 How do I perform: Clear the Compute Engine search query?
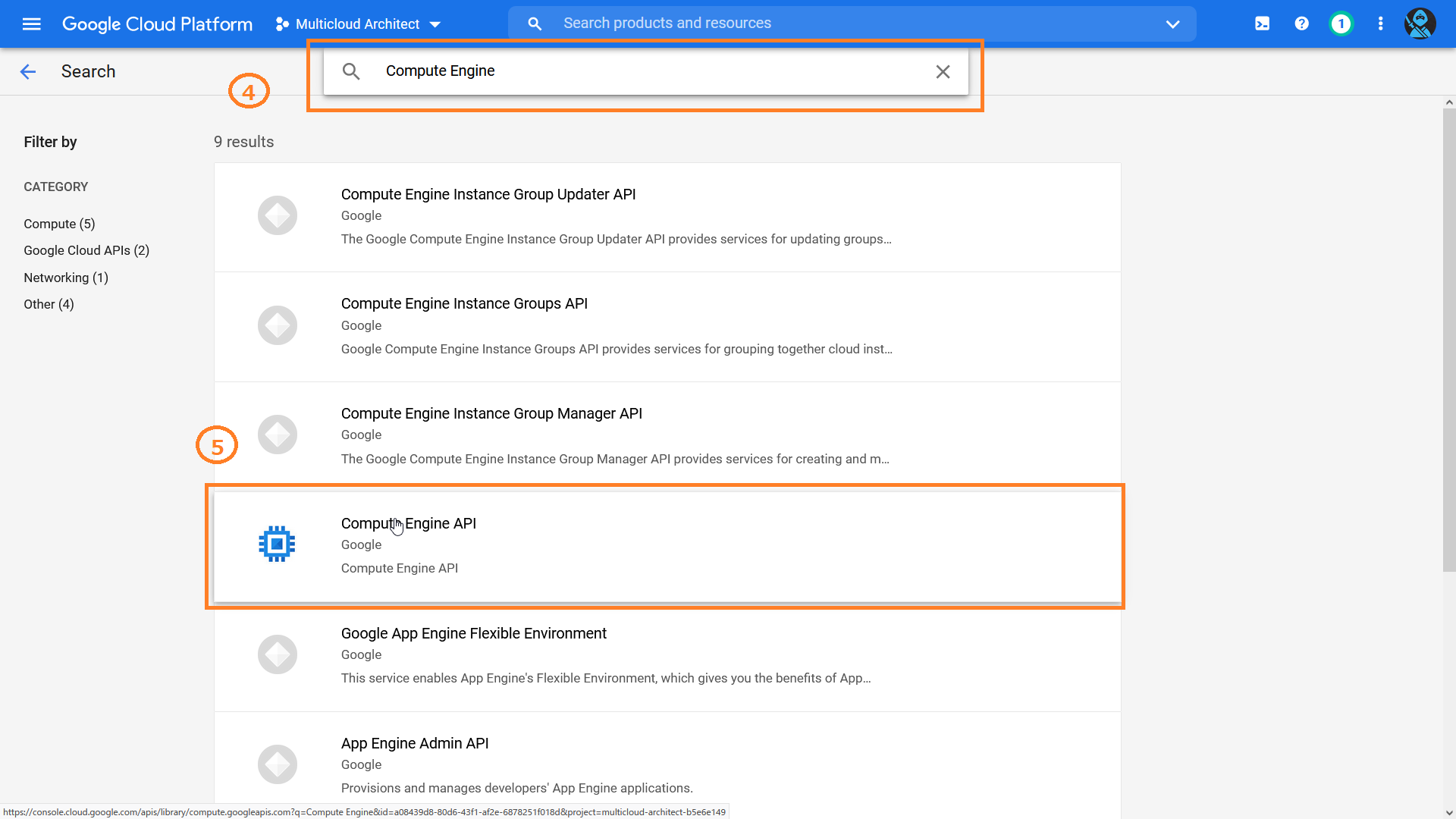pyautogui.click(x=943, y=71)
